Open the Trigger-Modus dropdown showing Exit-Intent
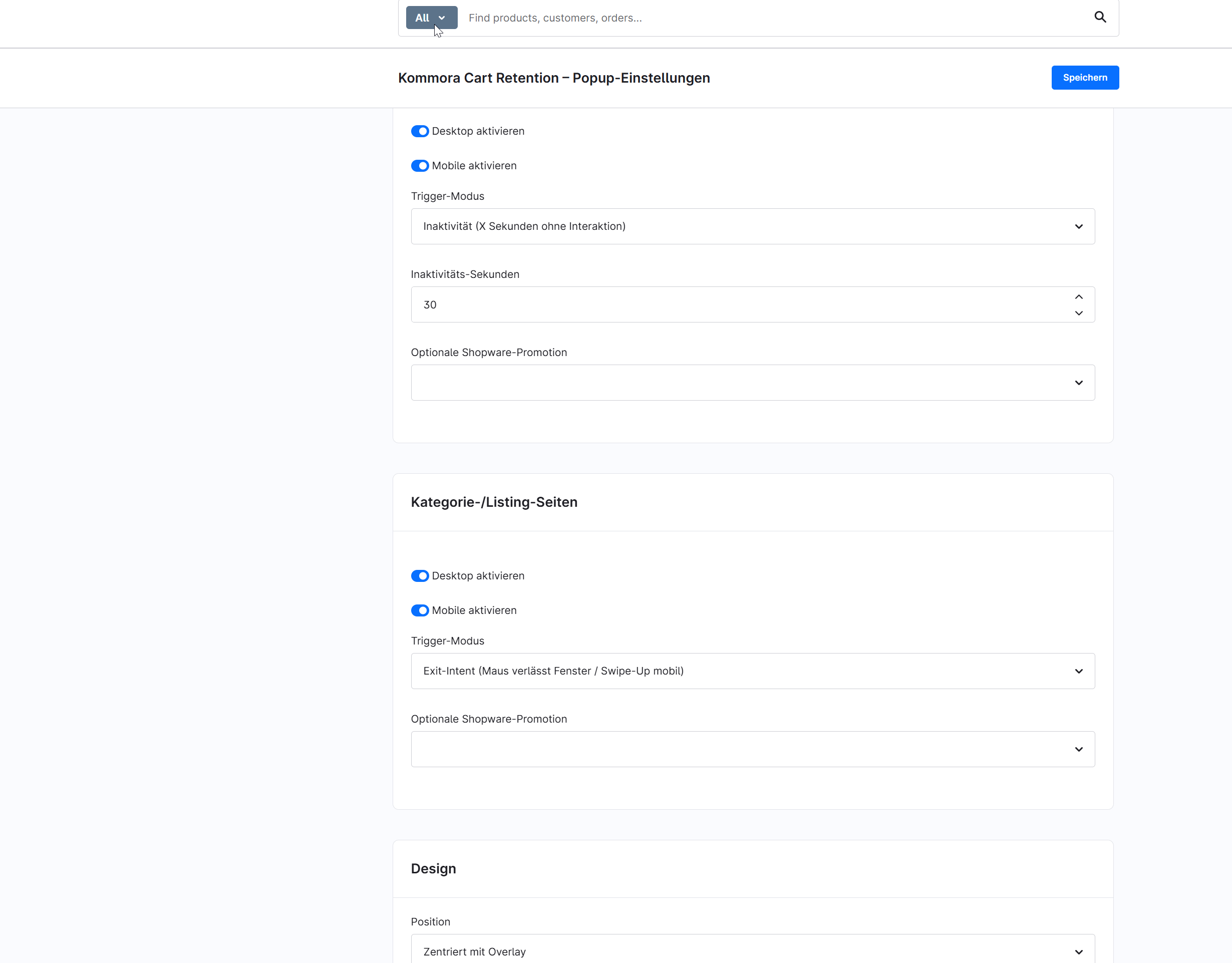1232x963 pixels. [x=753, y=671]
